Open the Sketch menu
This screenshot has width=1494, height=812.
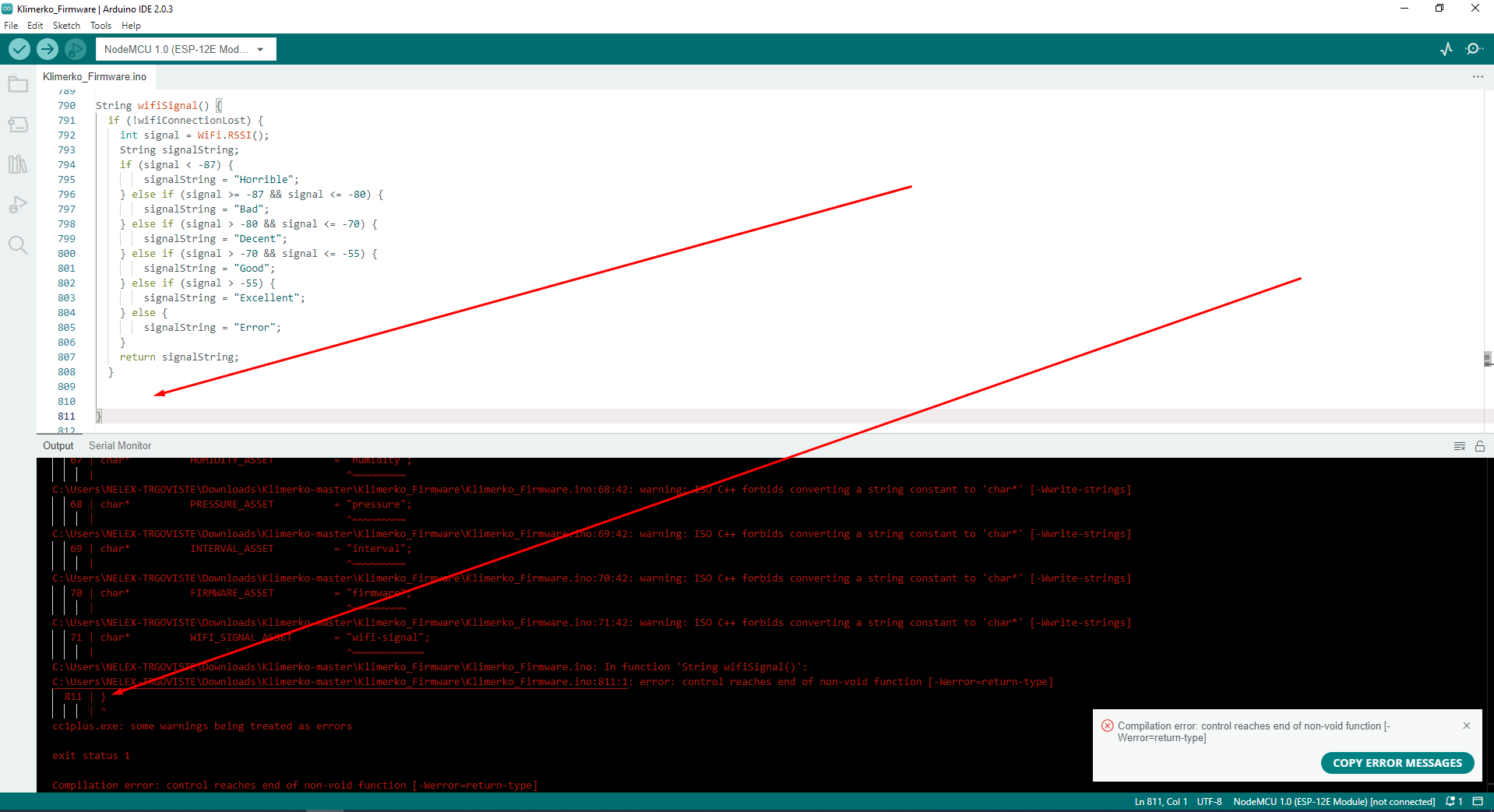(66, 25)
